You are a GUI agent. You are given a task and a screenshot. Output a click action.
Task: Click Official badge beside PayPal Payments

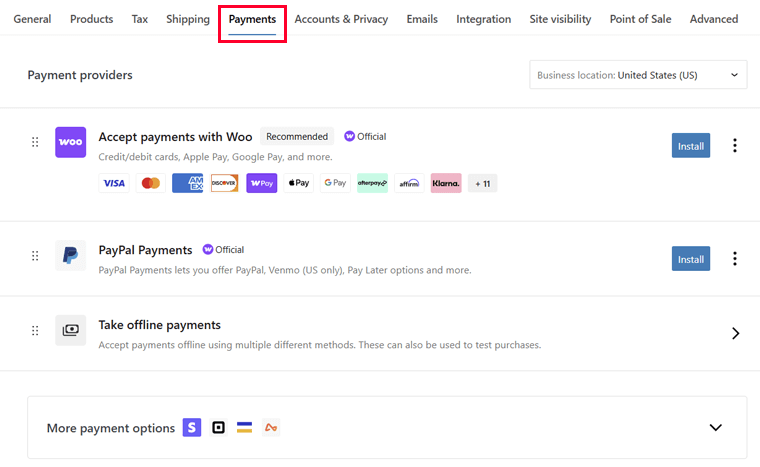pyautogui.click(x=223, y=250)
